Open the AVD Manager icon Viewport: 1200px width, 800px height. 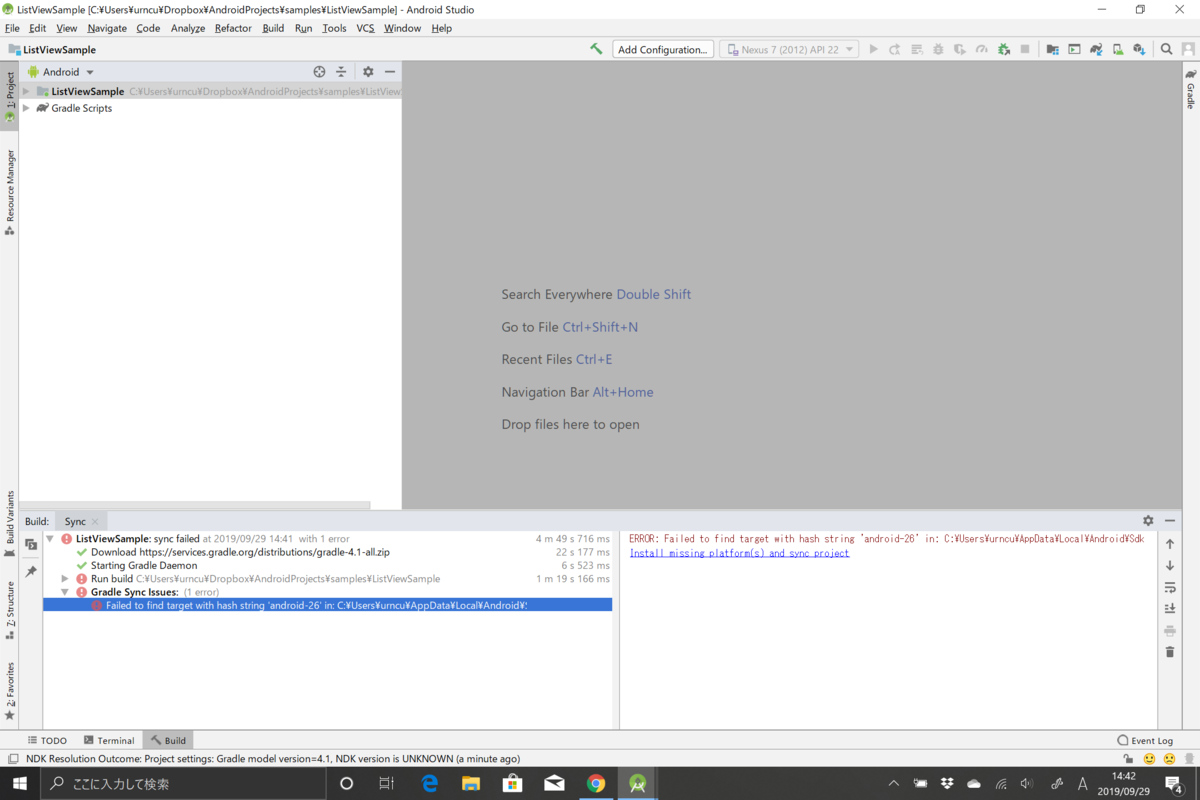point(1118,49)
